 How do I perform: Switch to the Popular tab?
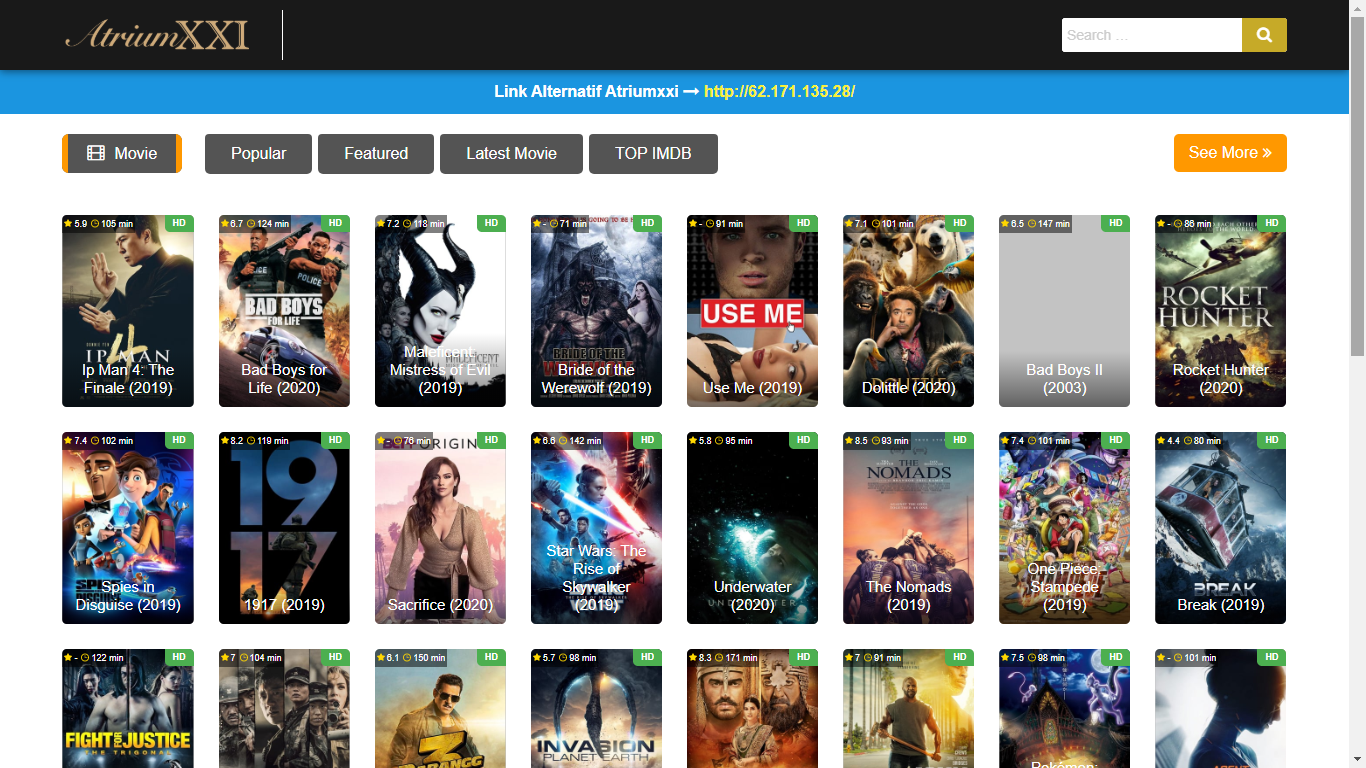point(258,153)
